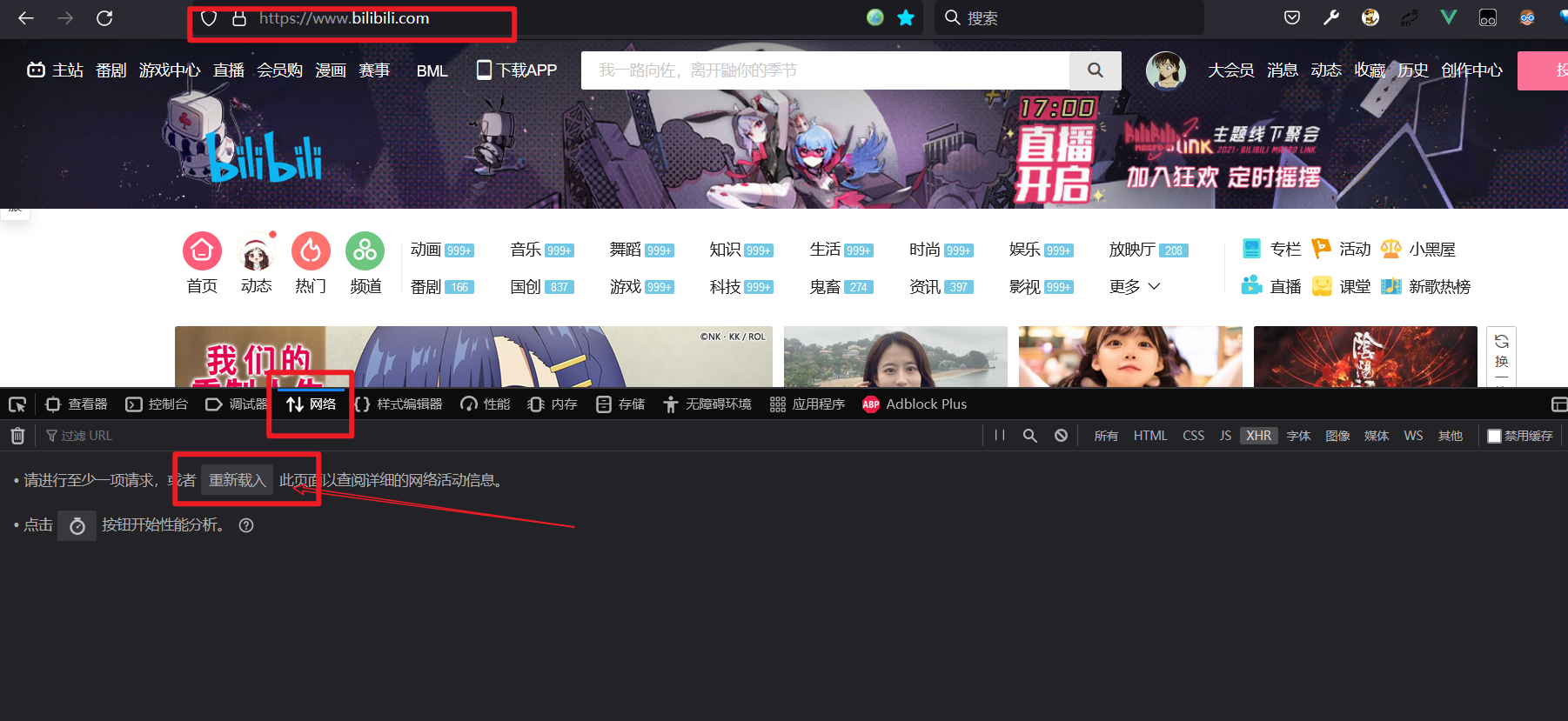Open the 动态 avatar icon
This screenshot has width=1568, height=721.
[x=256, y=252]
